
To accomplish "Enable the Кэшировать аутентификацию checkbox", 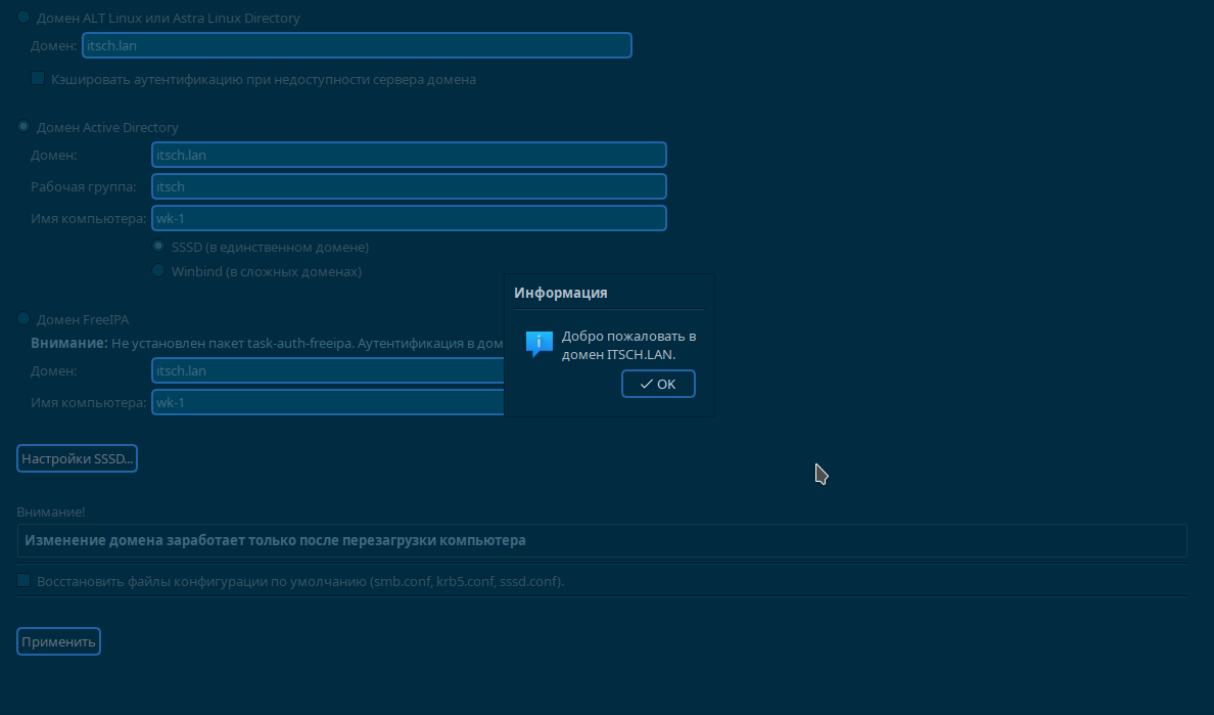I will tap(38, 78).
